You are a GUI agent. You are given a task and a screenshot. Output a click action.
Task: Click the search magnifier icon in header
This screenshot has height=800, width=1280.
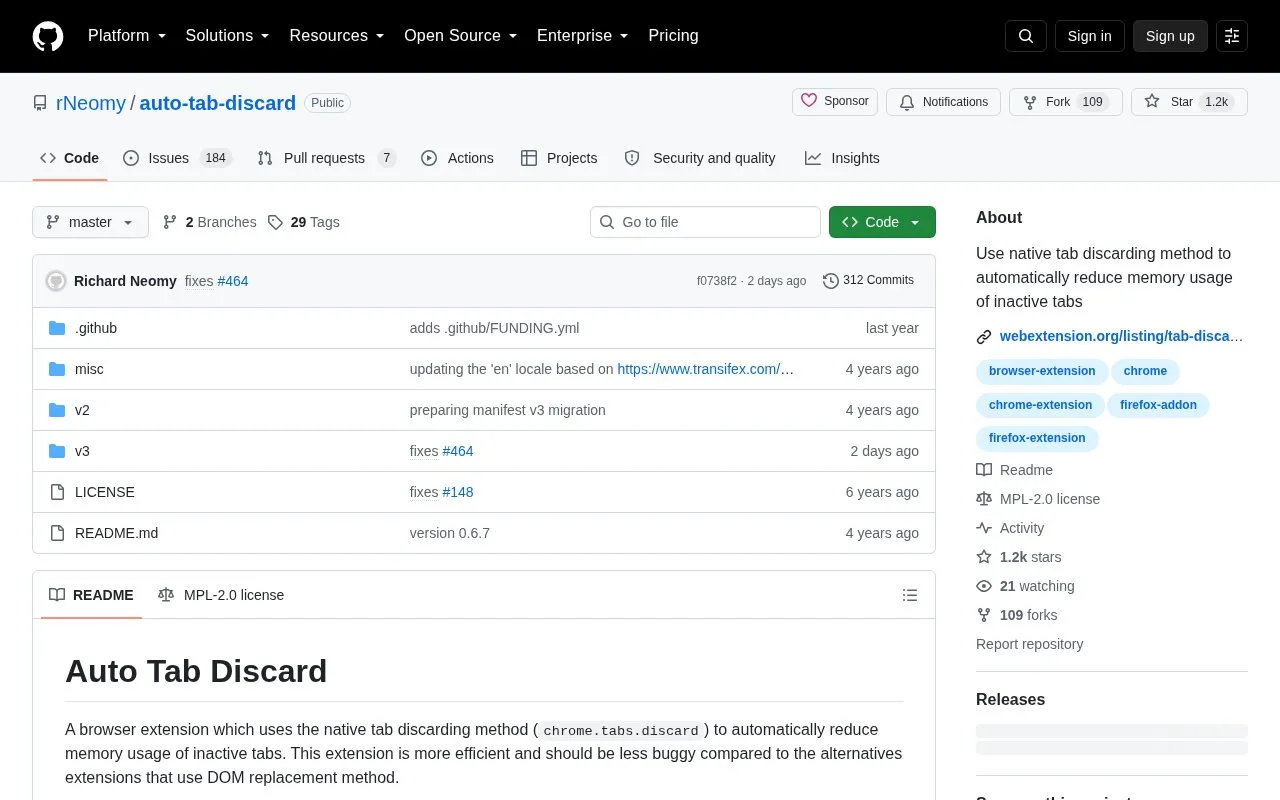pyautogui.click(x=1026, y=36)
